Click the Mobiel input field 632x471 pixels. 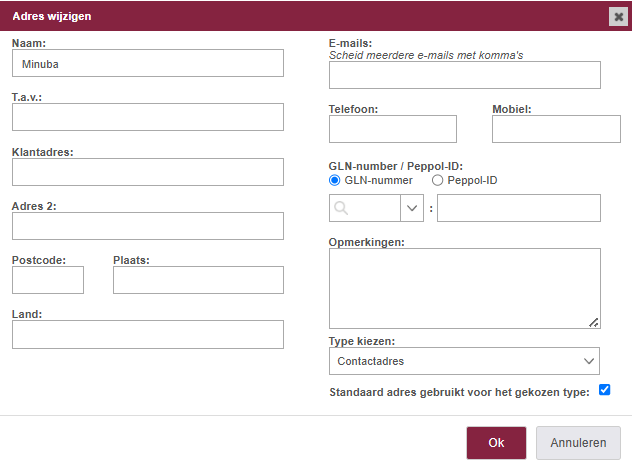[x=556, y=129]
